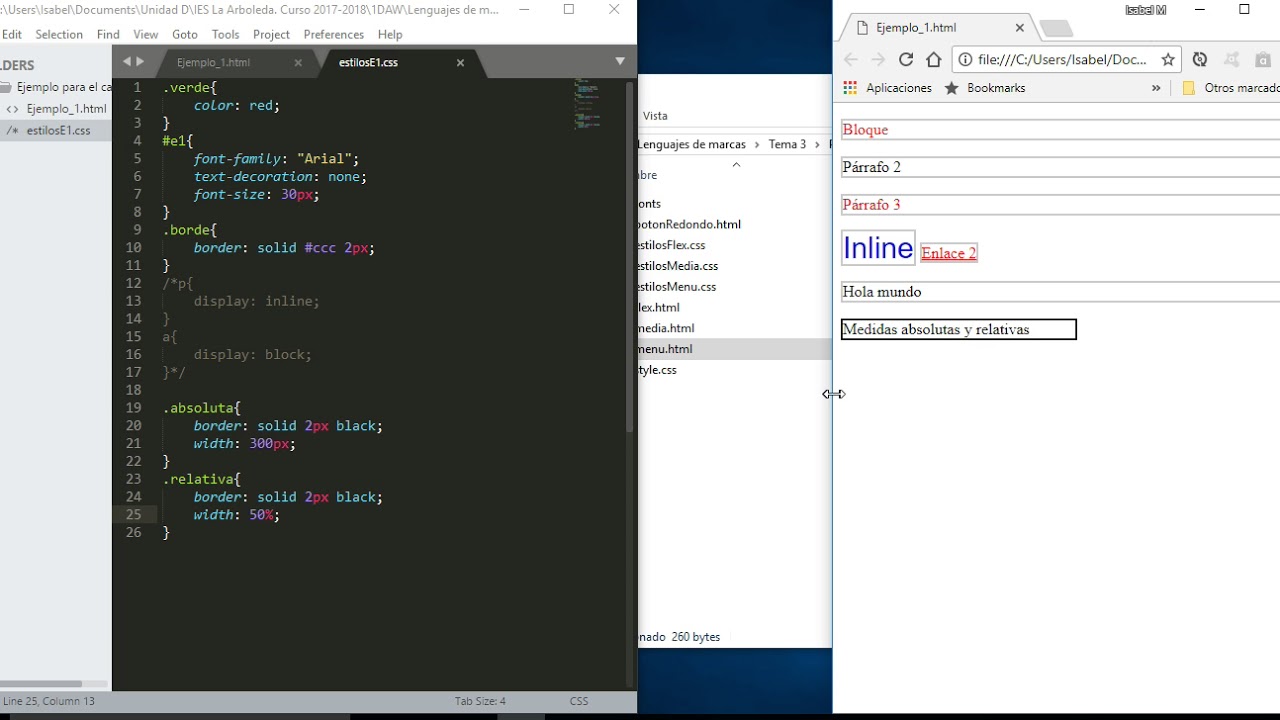Close the Ejemplo_1.html Chrome tab
The width and height of the screenshot is (1280, 720).
(x=1020, y=28)
